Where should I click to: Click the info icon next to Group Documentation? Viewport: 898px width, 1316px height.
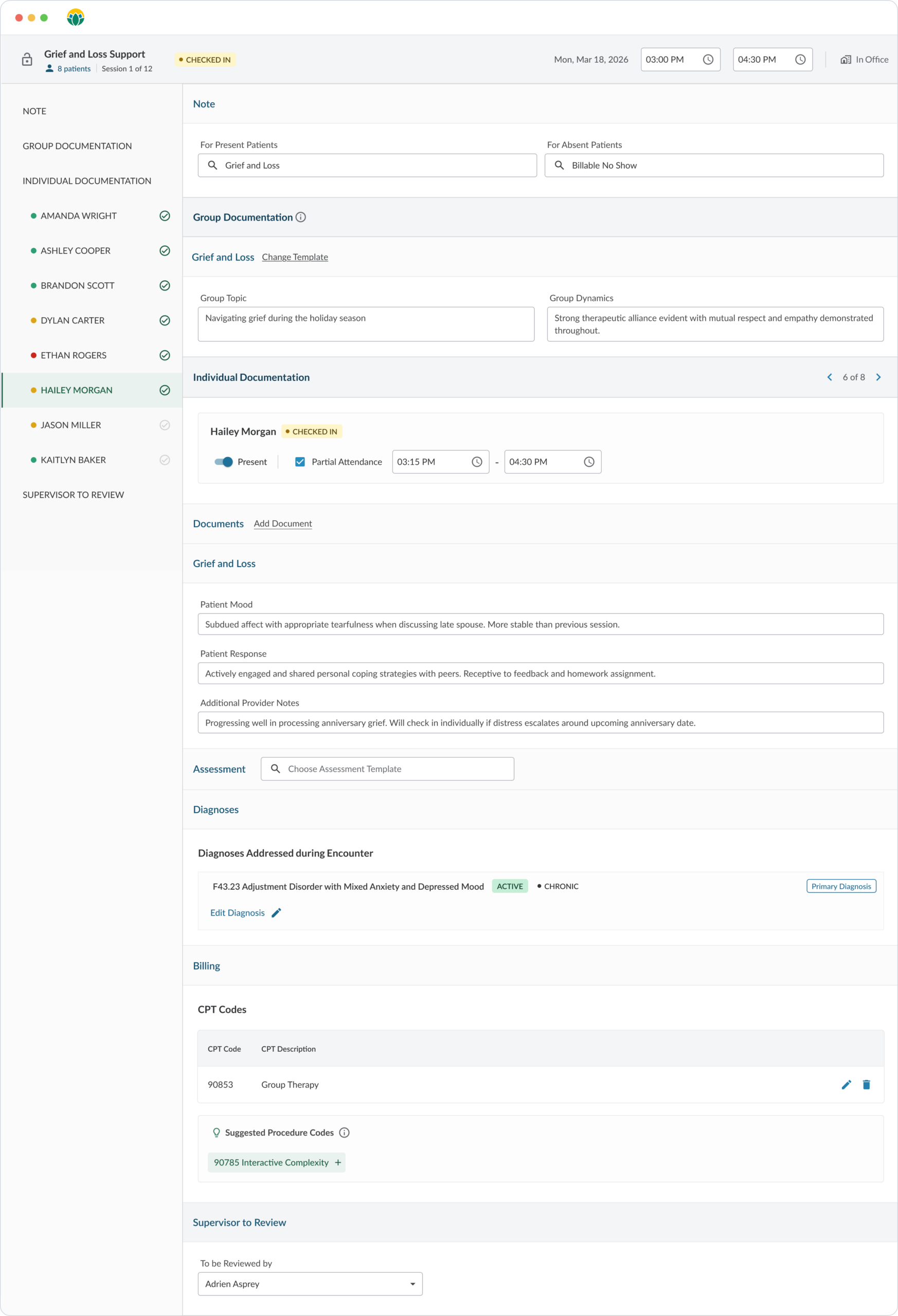point(301,217)
